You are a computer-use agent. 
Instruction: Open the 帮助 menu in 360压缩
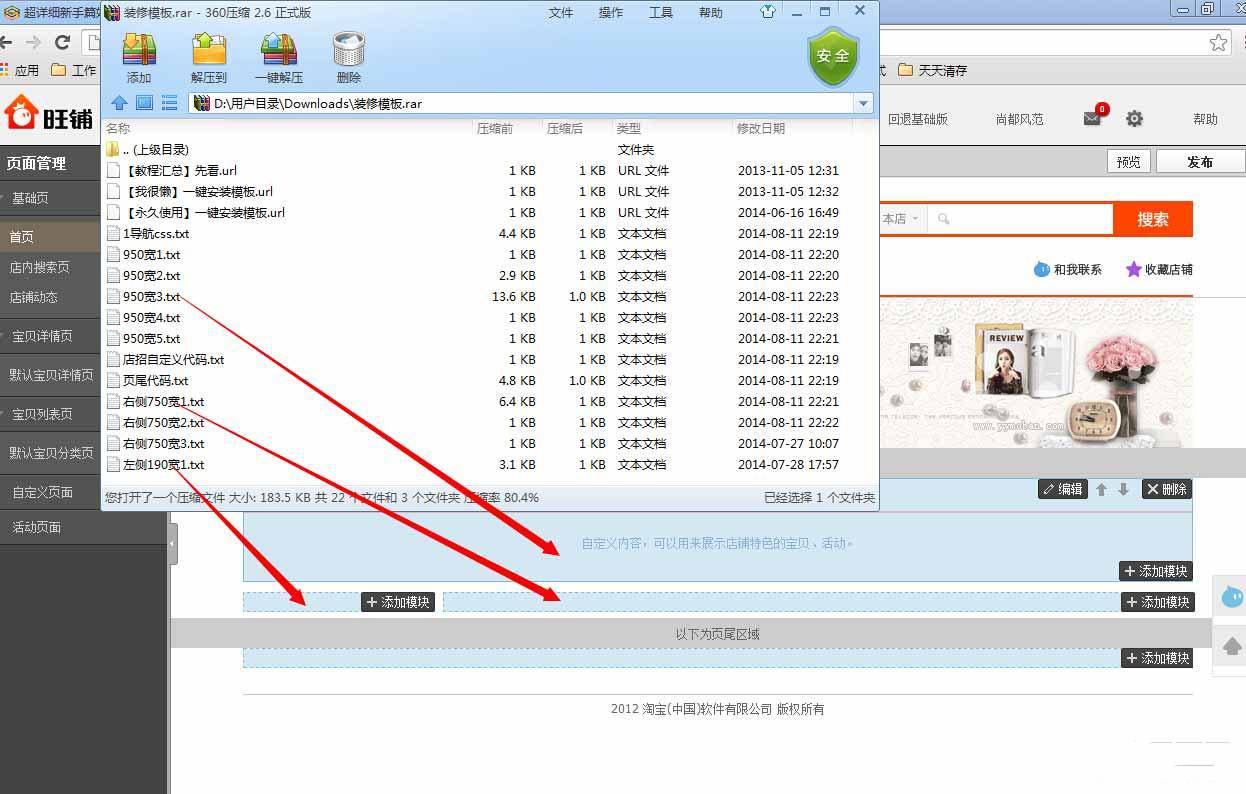coord(711,13)
